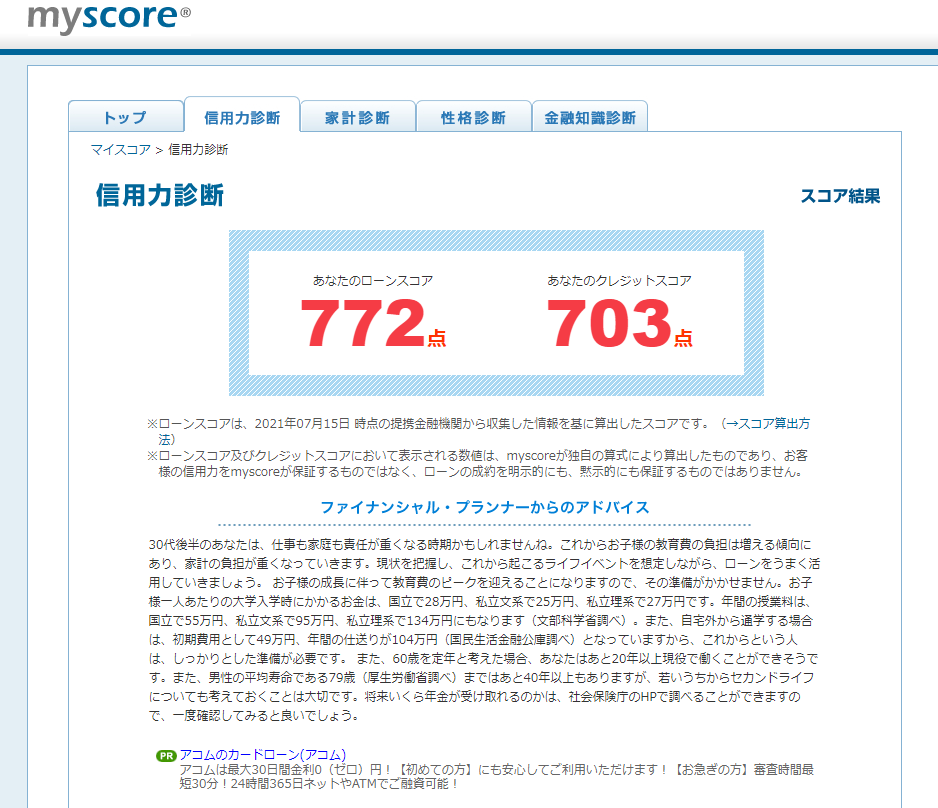Screen dimensions: 938x808
Task: Click the ファイナンシャル・プランナーからのアドバイス heading
Action: pos(484,507)
